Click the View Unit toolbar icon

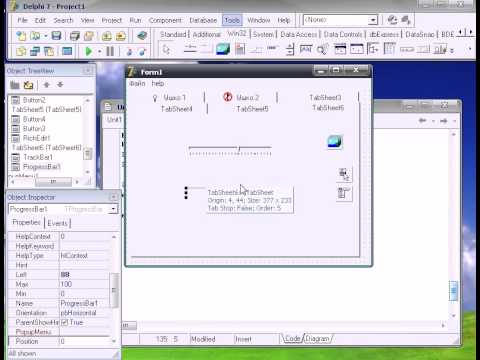[21, 51]
